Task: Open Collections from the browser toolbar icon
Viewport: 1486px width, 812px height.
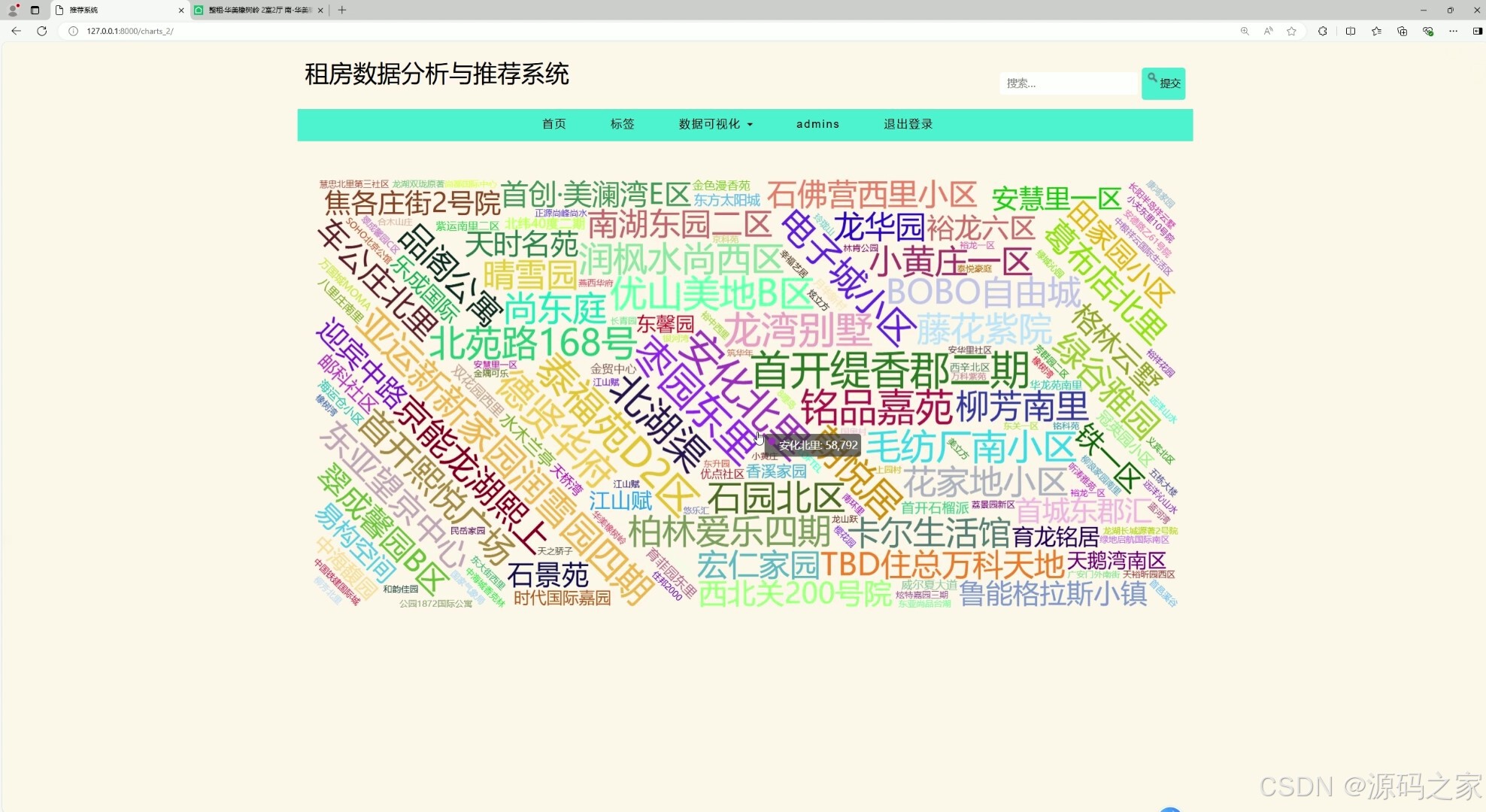Action: tap(1376, 31)
